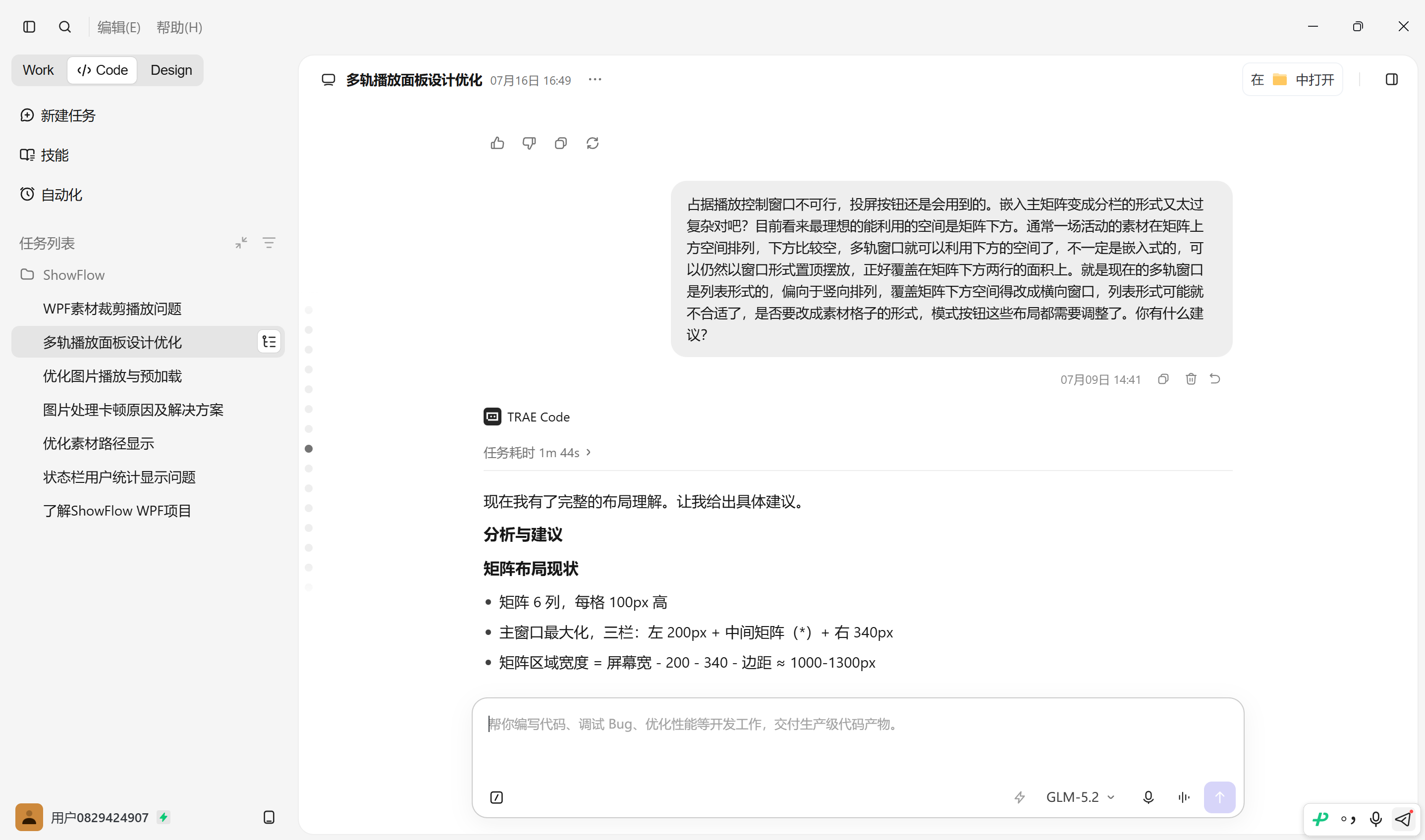Click the green lightning badge beside username
The width and height of the screenshot is (1425, 840).
click(164, 817)
